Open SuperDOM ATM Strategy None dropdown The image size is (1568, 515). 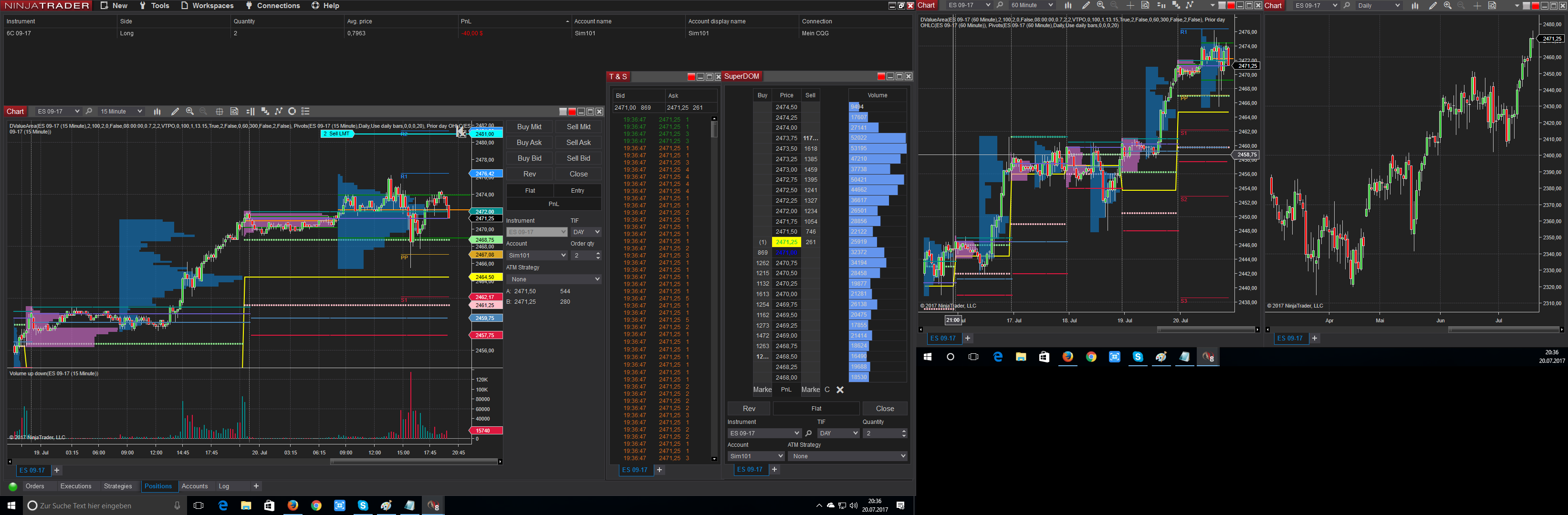pyautogui.click(x=847, y=456)
